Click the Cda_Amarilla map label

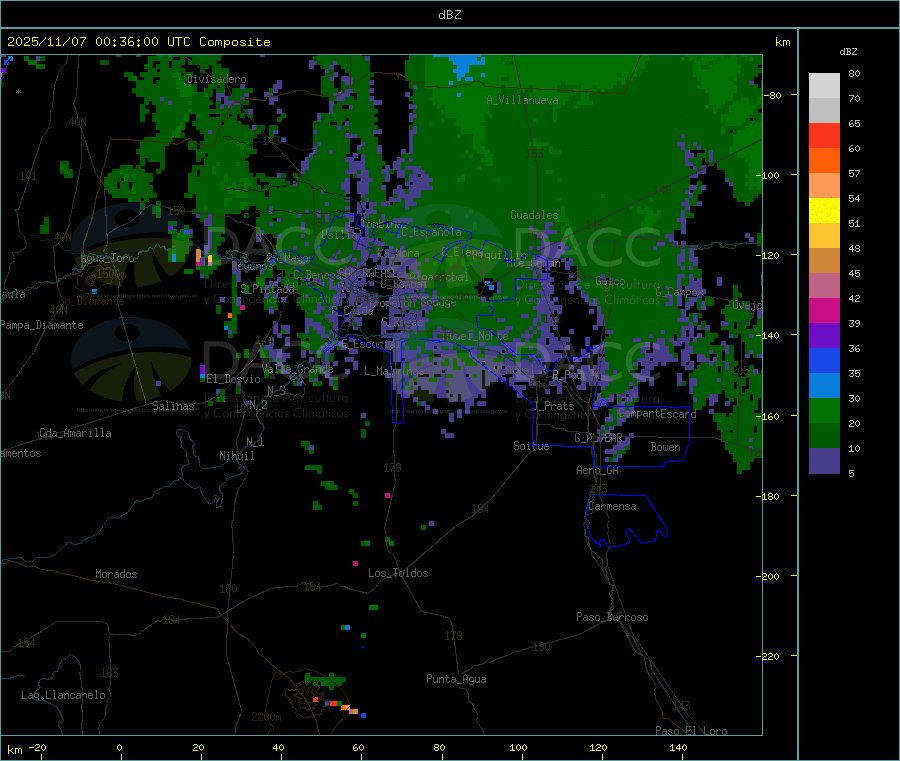coord(75,433)
